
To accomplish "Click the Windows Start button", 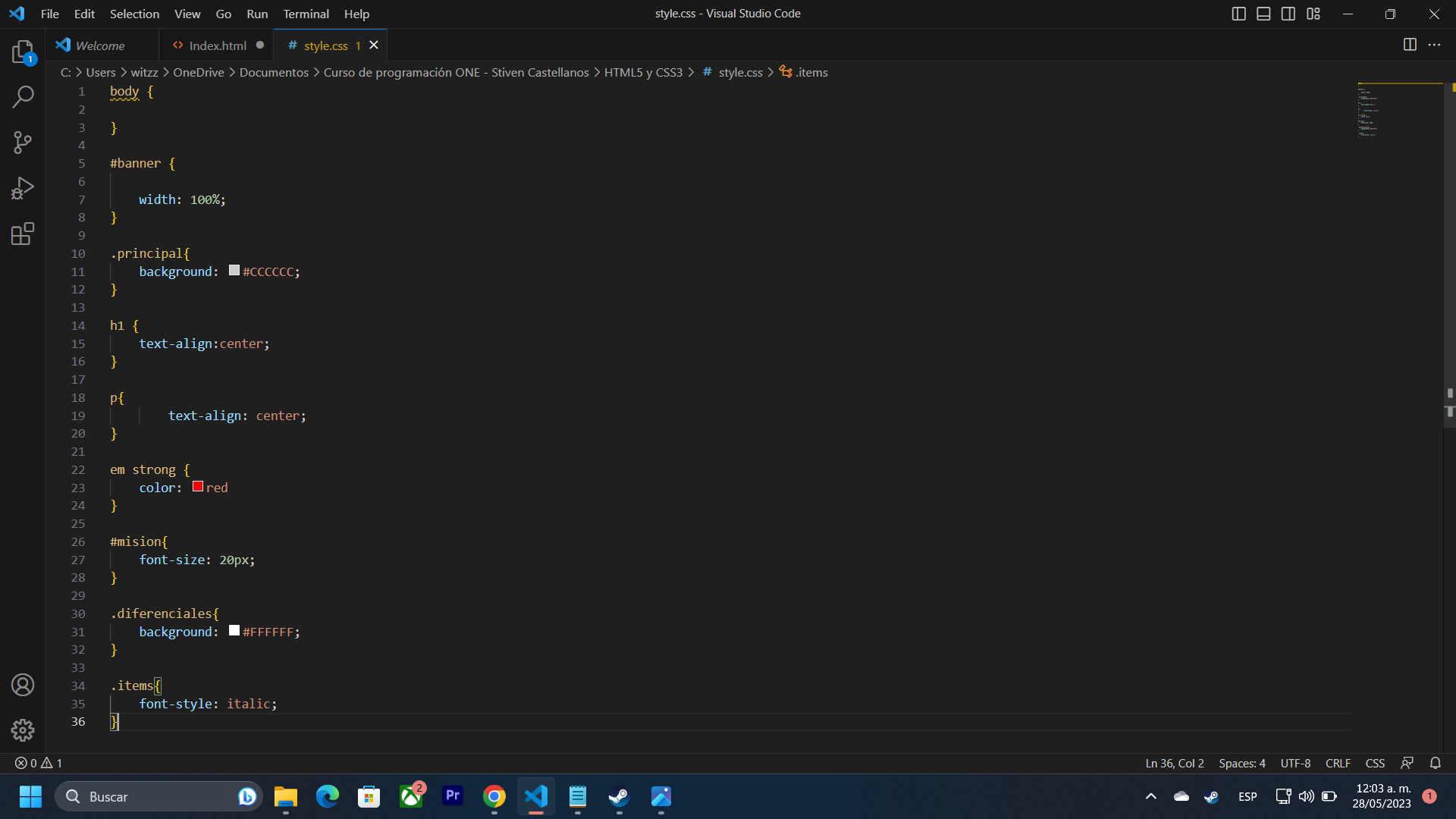I will tap(30, 796).
